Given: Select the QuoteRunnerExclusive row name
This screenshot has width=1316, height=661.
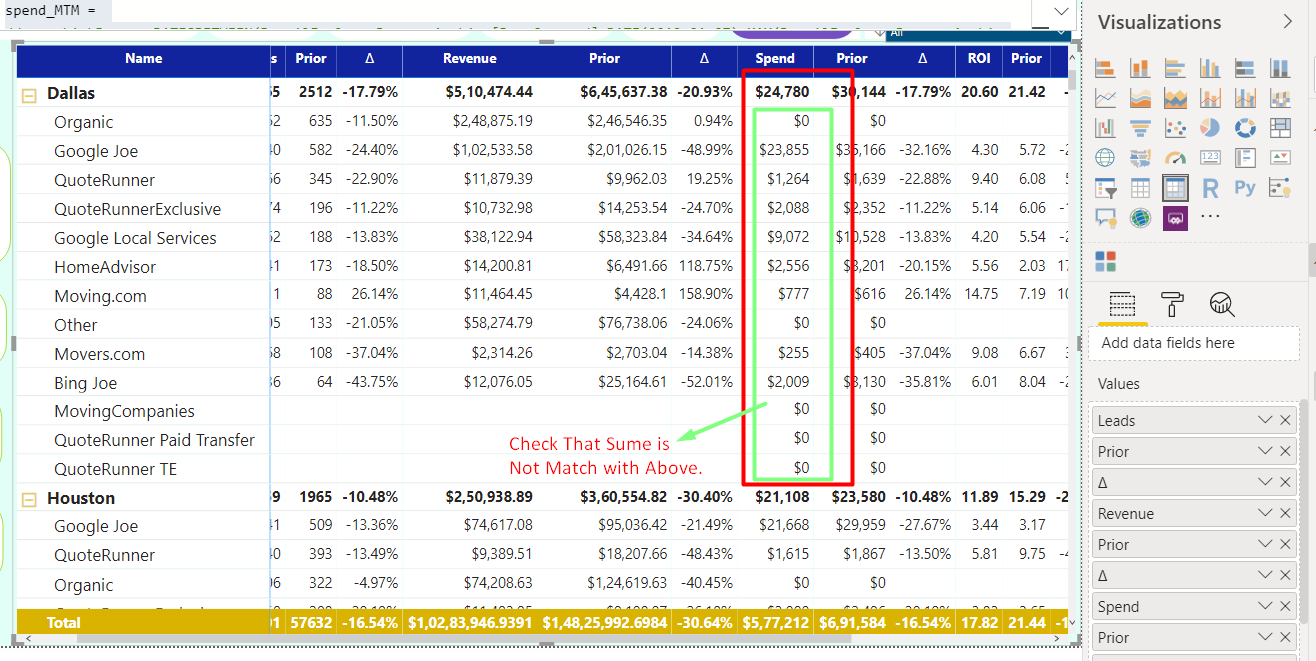Looking at the screenshot, I should [137, 209].
